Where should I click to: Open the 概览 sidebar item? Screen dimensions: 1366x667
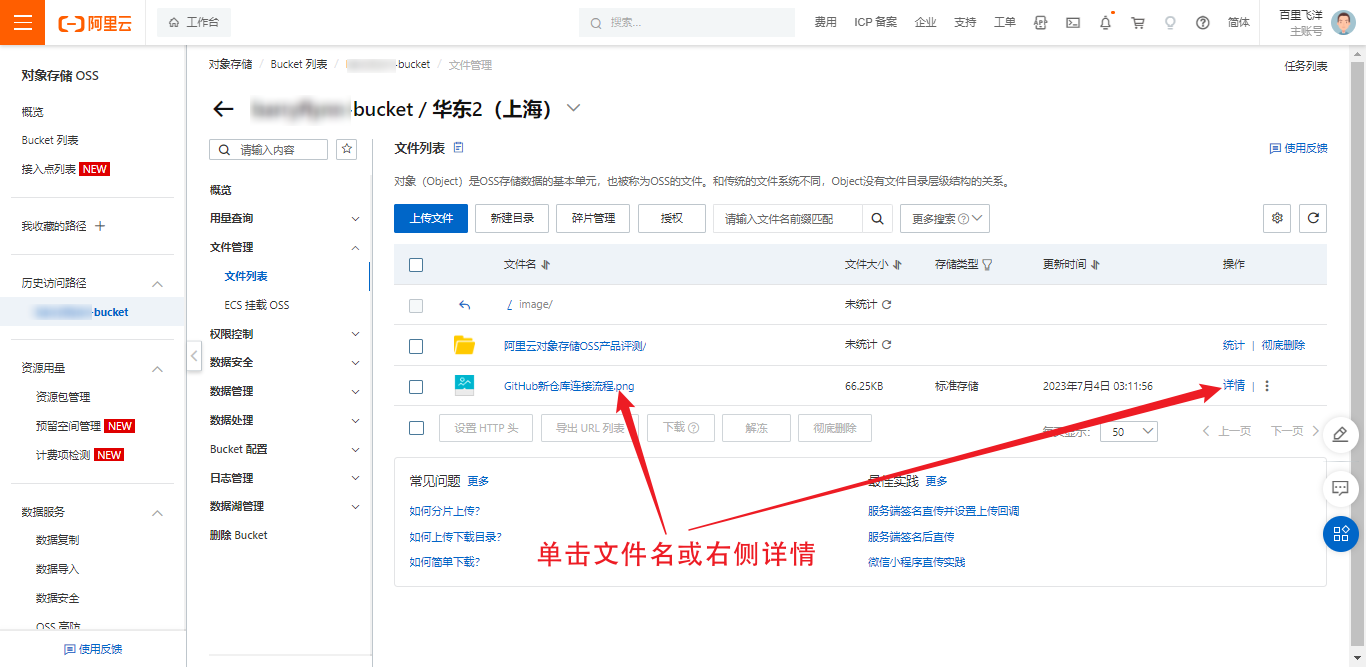pos(33,112)
